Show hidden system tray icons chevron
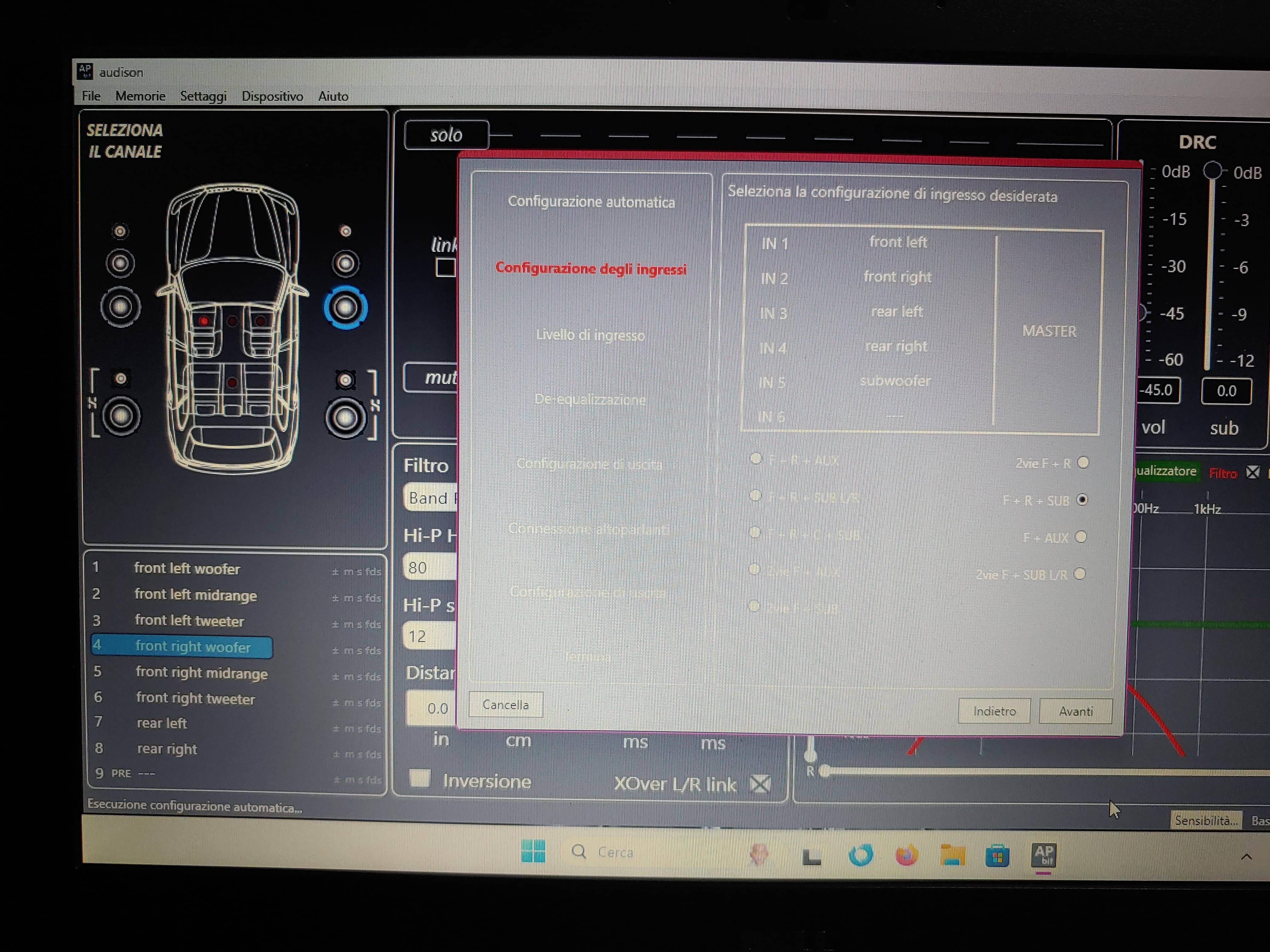Viewport: 1270px width, 952px height. click(1246, 857)
